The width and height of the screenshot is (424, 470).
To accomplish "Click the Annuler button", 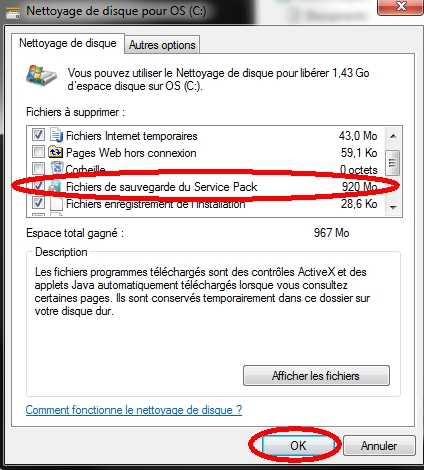I will 379,446.
